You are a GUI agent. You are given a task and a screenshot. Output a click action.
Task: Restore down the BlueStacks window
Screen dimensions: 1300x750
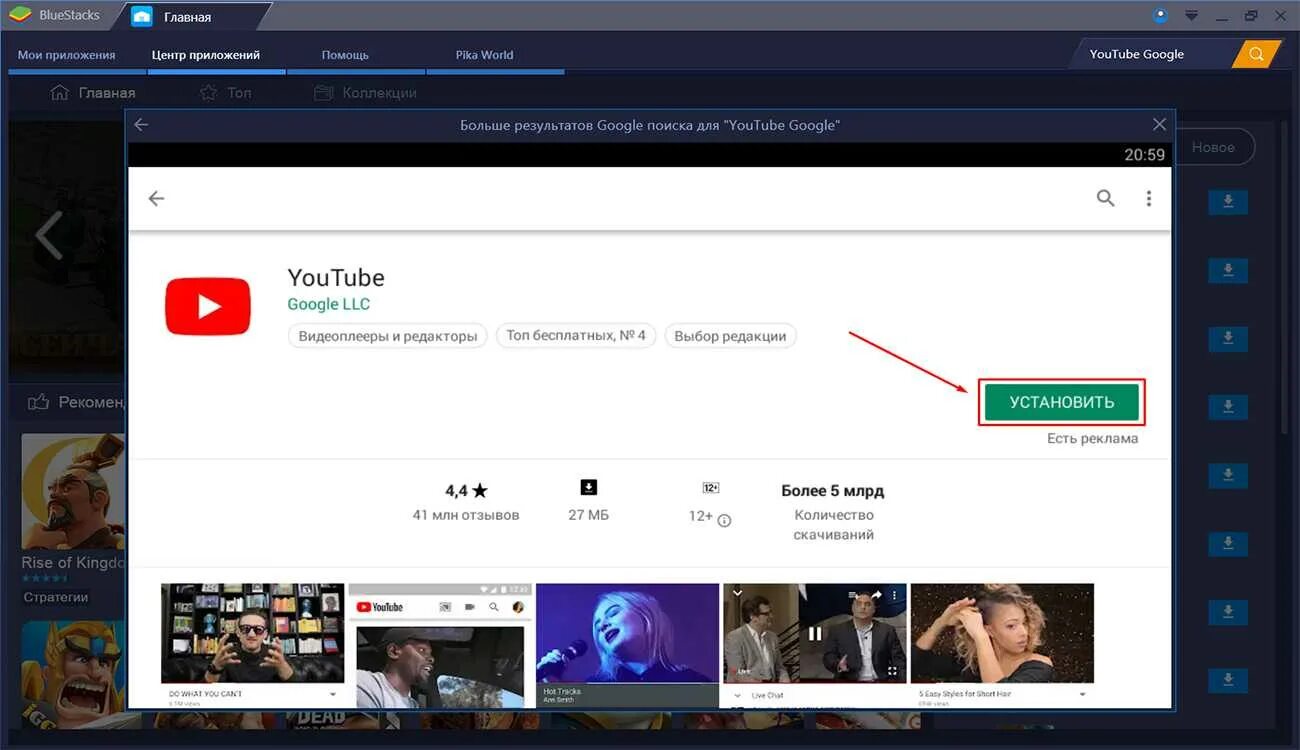pos(1251,15)
